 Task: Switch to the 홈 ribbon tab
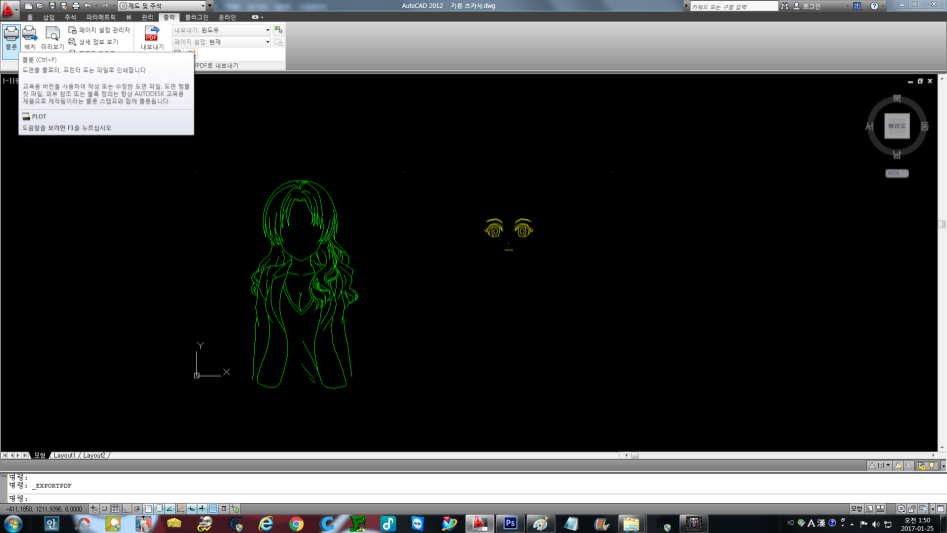point(30,18)
